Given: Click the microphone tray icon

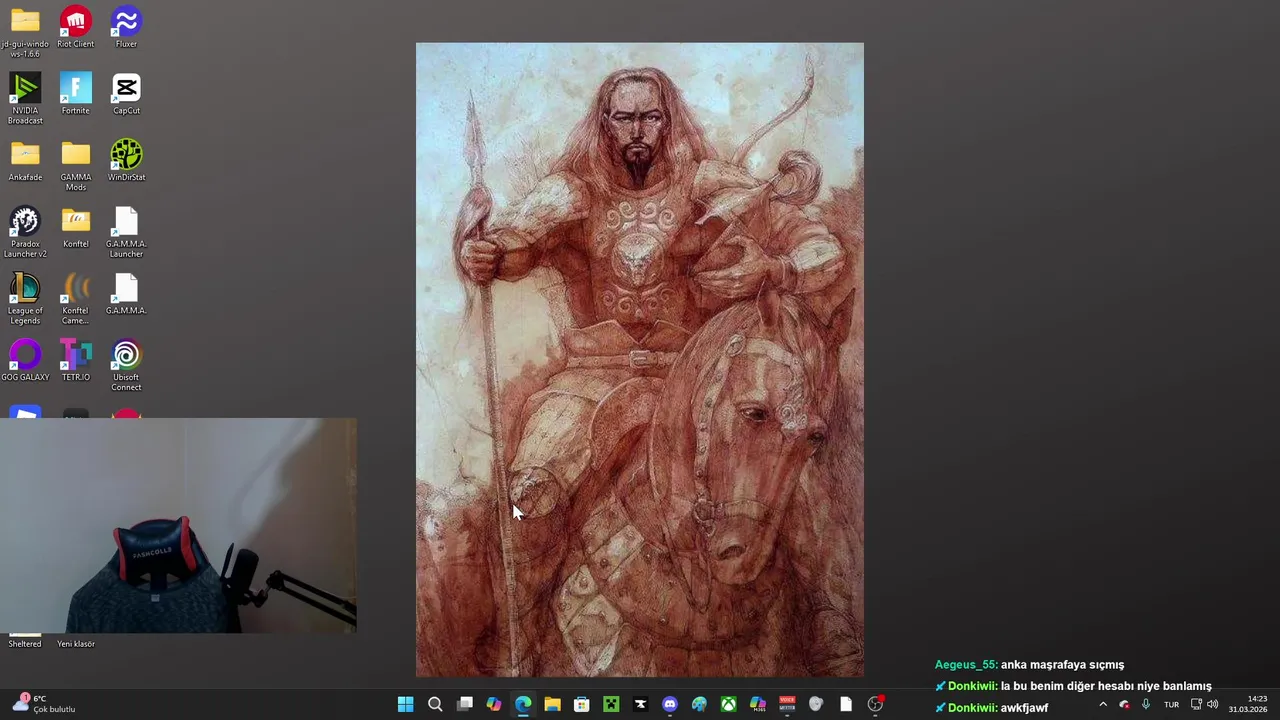Looking at the screenshot, I should pos(1146,704).
